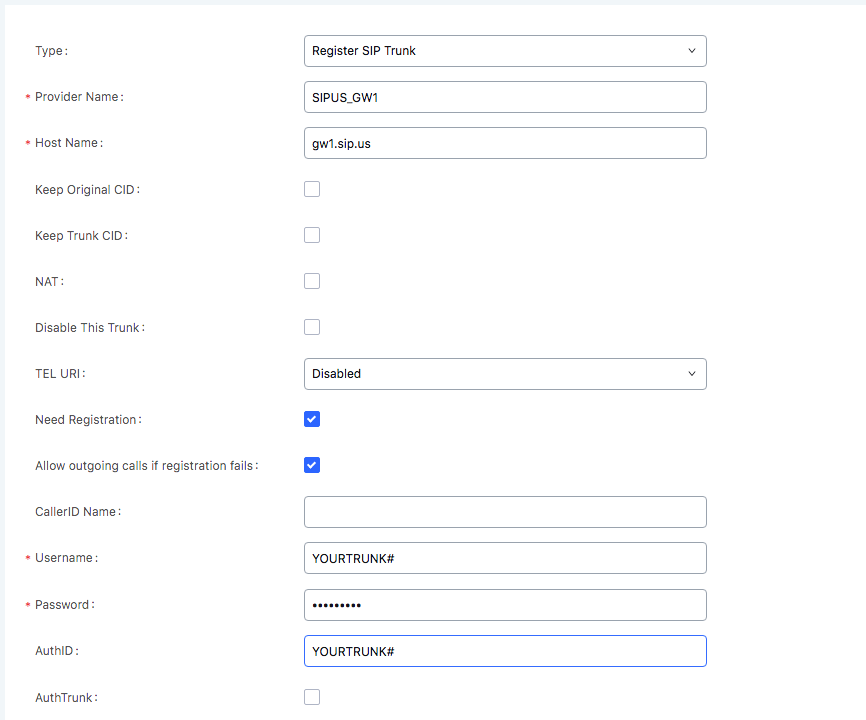Tick the Keep Trunk CID checkbox
Screen dimensions: 866x720
[312, 235]
